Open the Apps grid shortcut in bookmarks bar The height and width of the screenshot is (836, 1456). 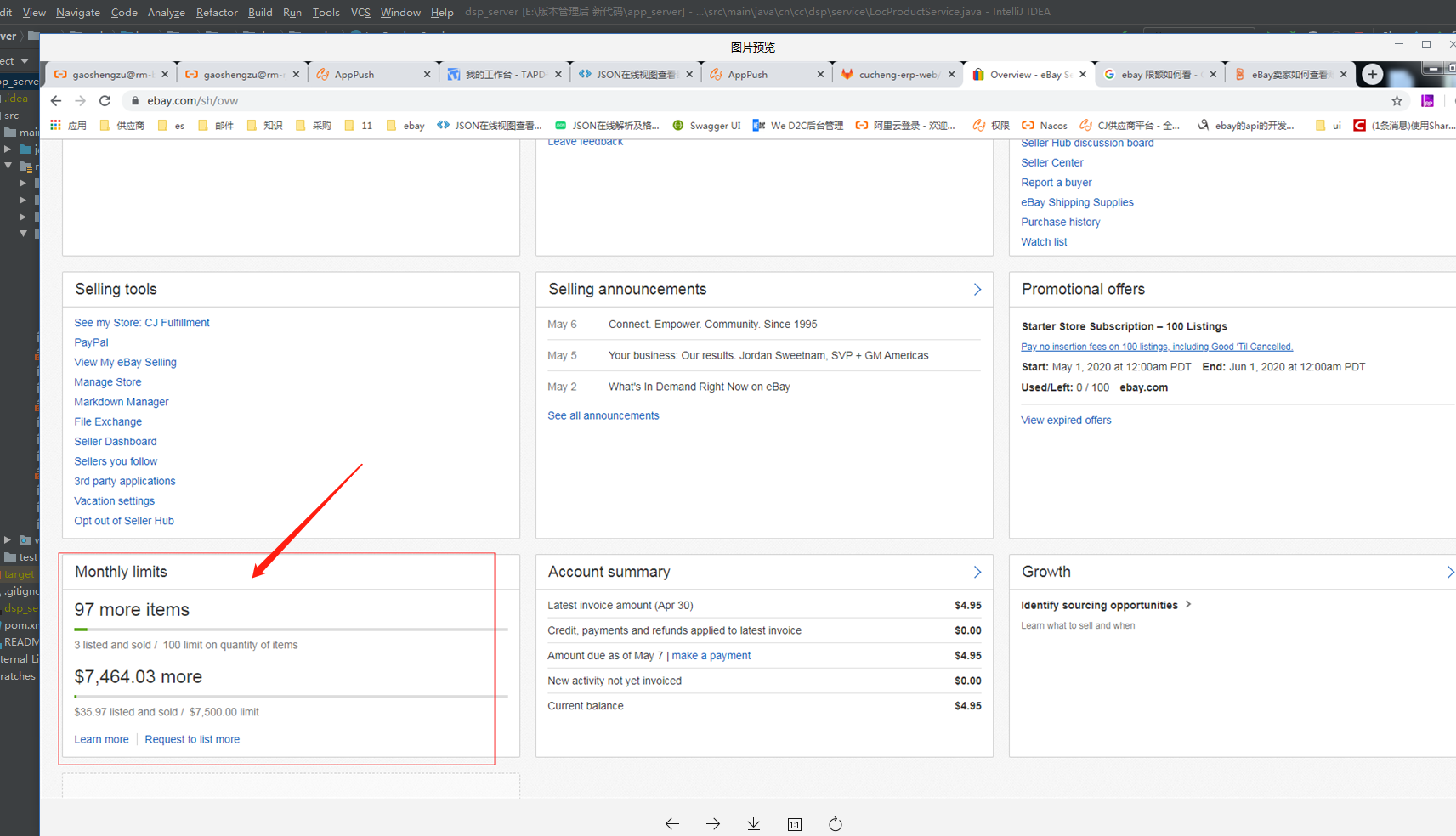click(68, 125)
